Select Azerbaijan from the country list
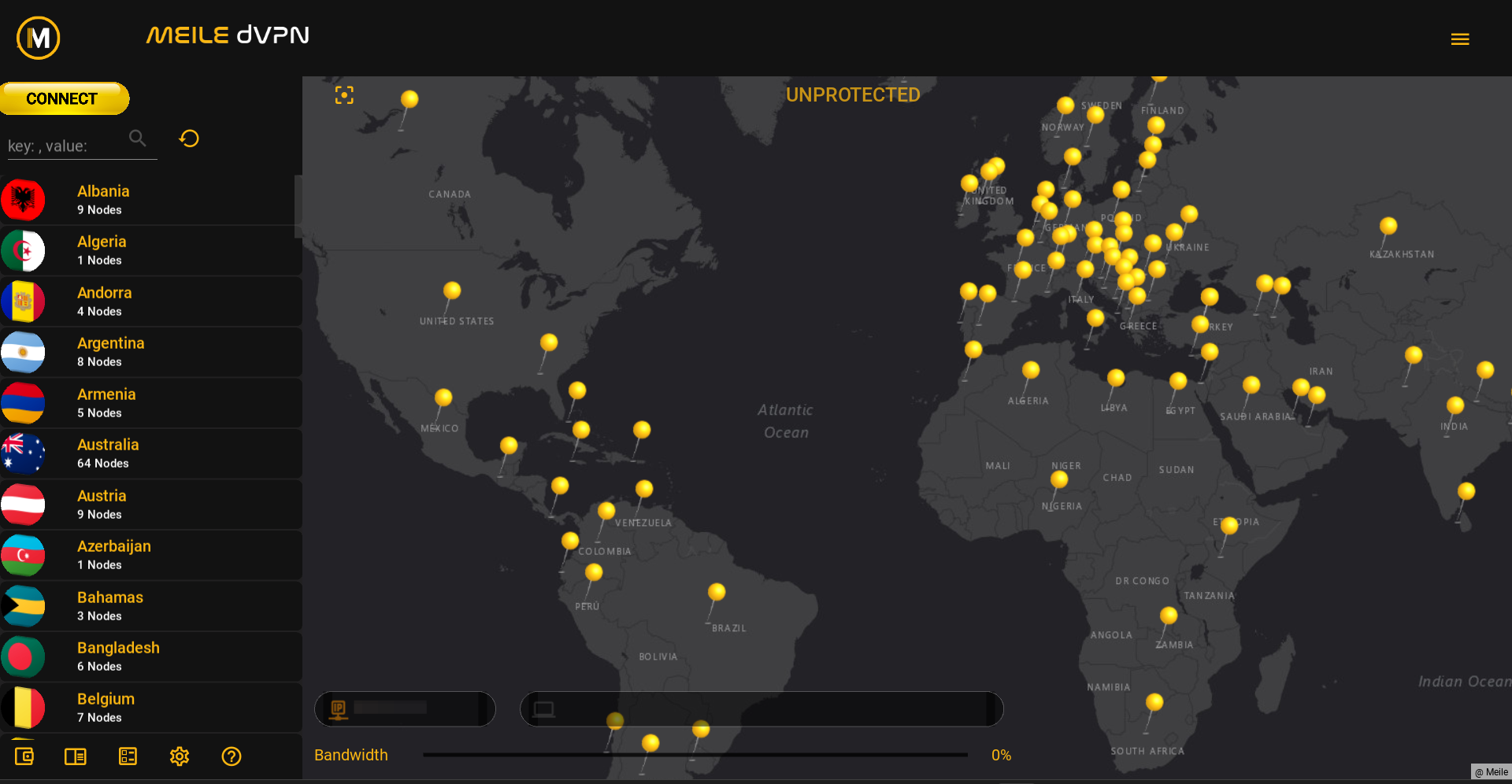The height and width of the screenshot is (784, 1512). (151, 555)
